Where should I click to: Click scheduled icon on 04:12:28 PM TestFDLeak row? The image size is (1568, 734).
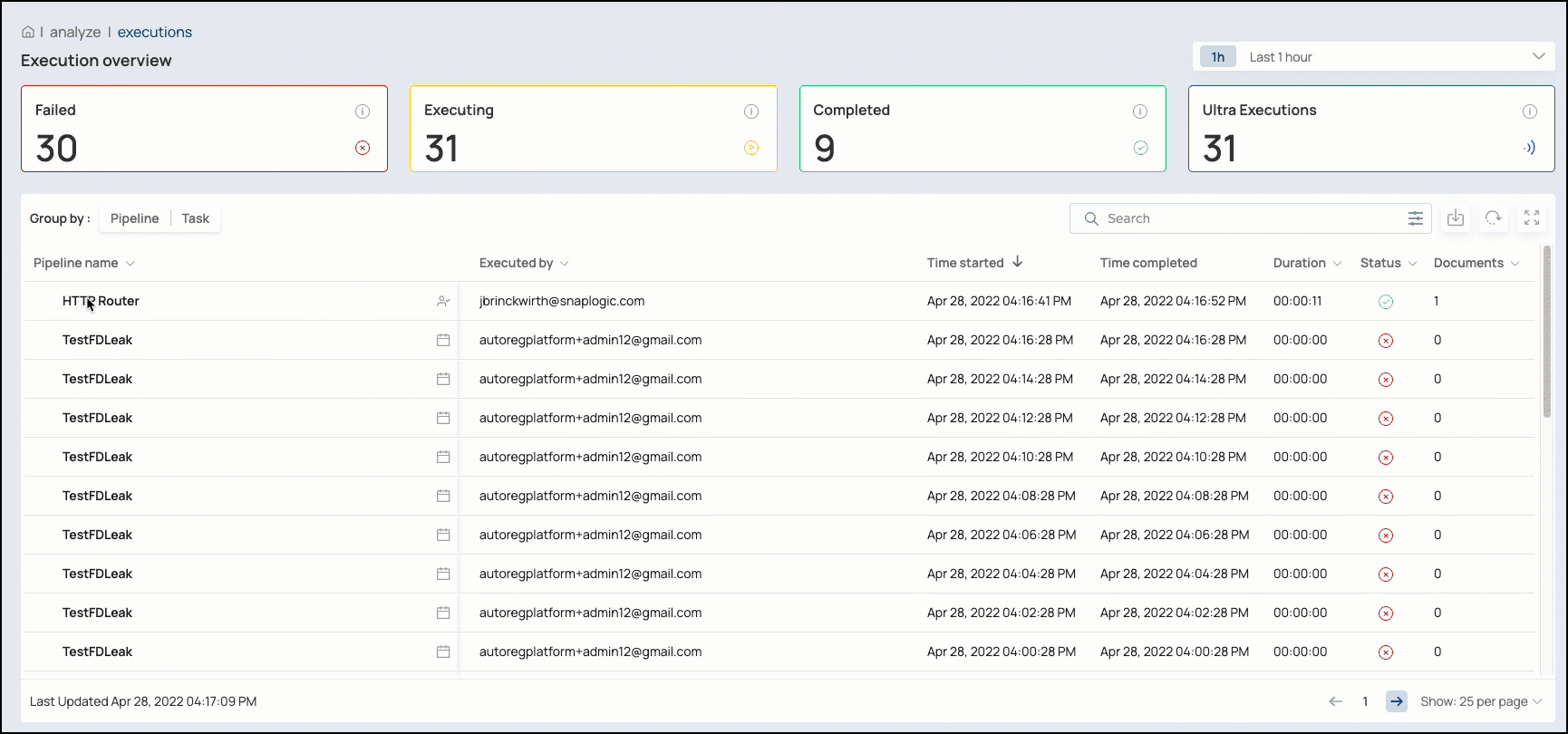tap(443, 418)
